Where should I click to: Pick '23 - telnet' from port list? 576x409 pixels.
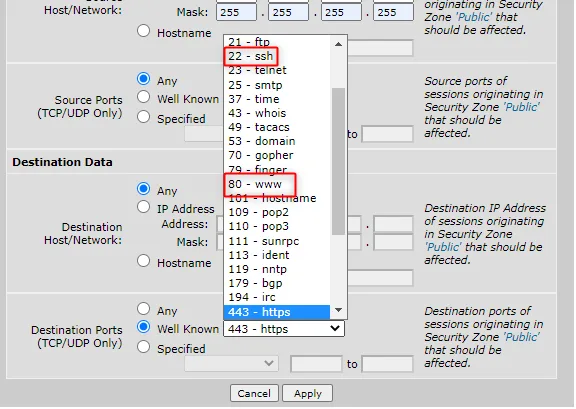277,70
